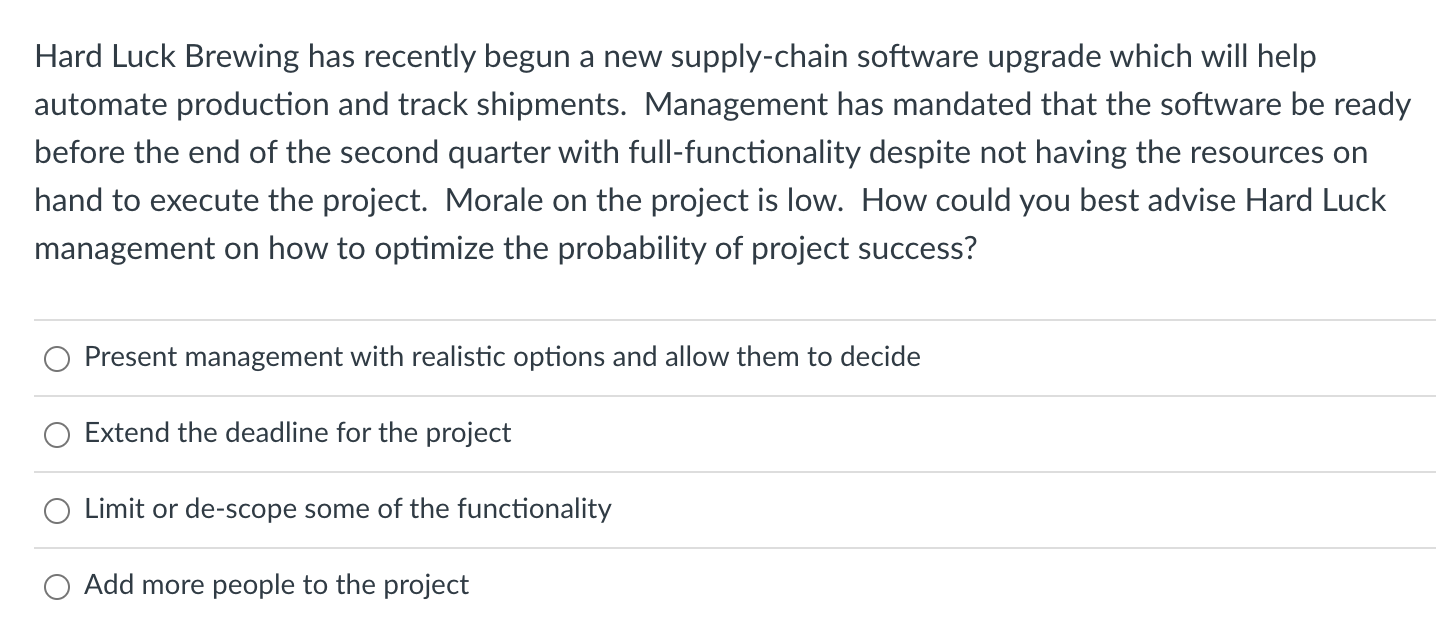Click the 'Extend the deadline for the project' label
This screenshot has width=1436, height=628.
coord(297,433)
